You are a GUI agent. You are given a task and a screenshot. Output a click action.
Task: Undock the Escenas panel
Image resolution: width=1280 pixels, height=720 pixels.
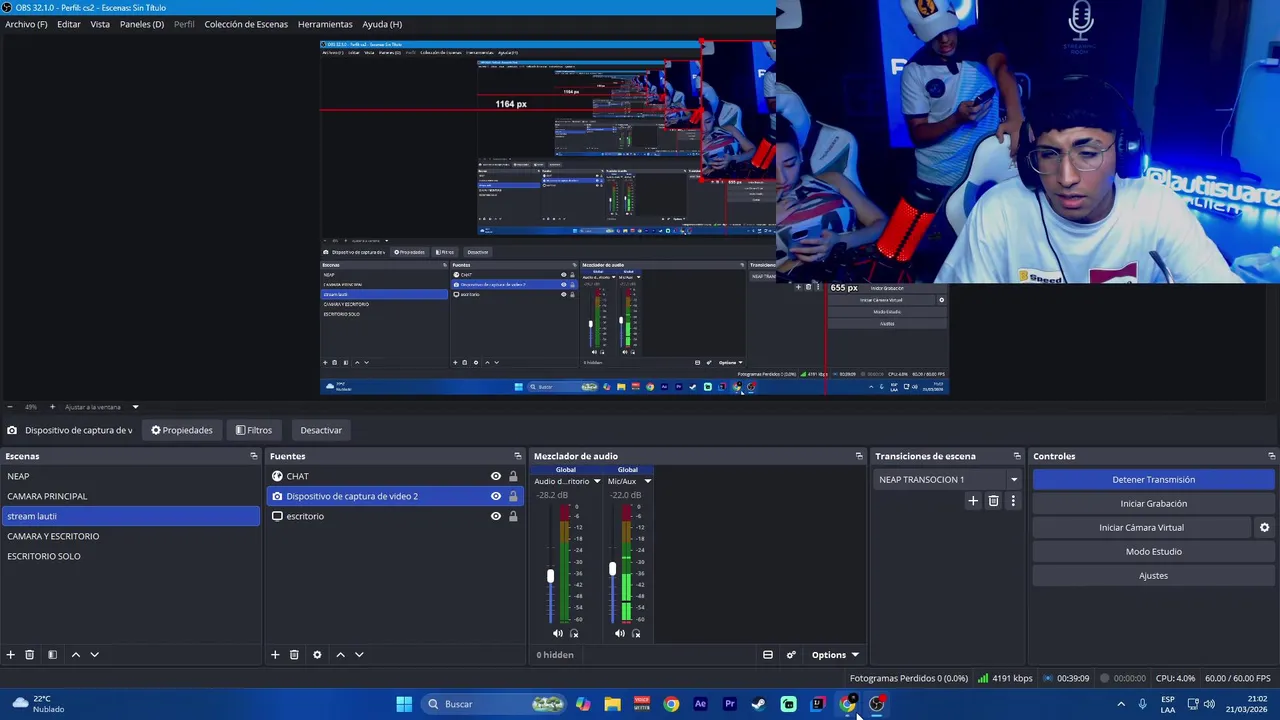pyautogui.click(x=254, y=456)
